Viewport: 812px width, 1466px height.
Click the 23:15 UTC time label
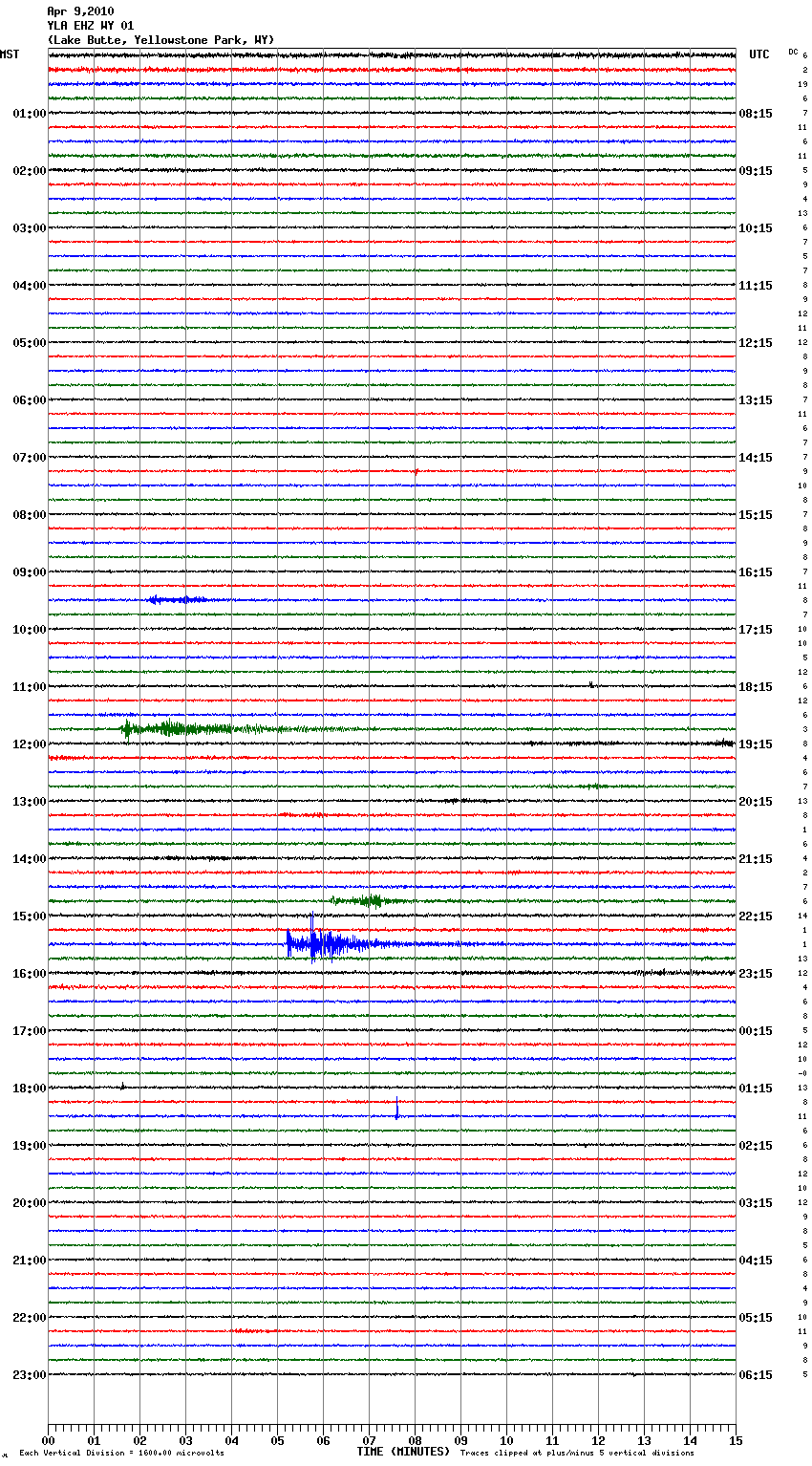(756, 974)
